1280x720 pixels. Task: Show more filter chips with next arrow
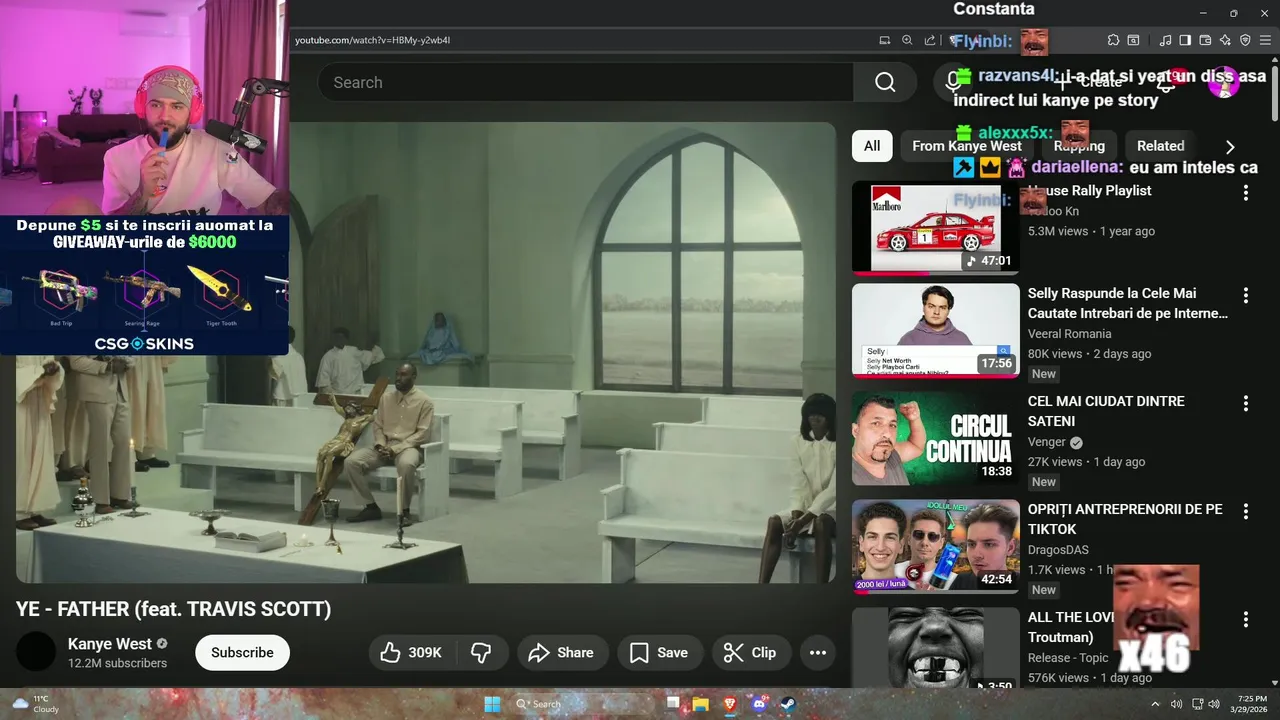[x=1230, y=146]
